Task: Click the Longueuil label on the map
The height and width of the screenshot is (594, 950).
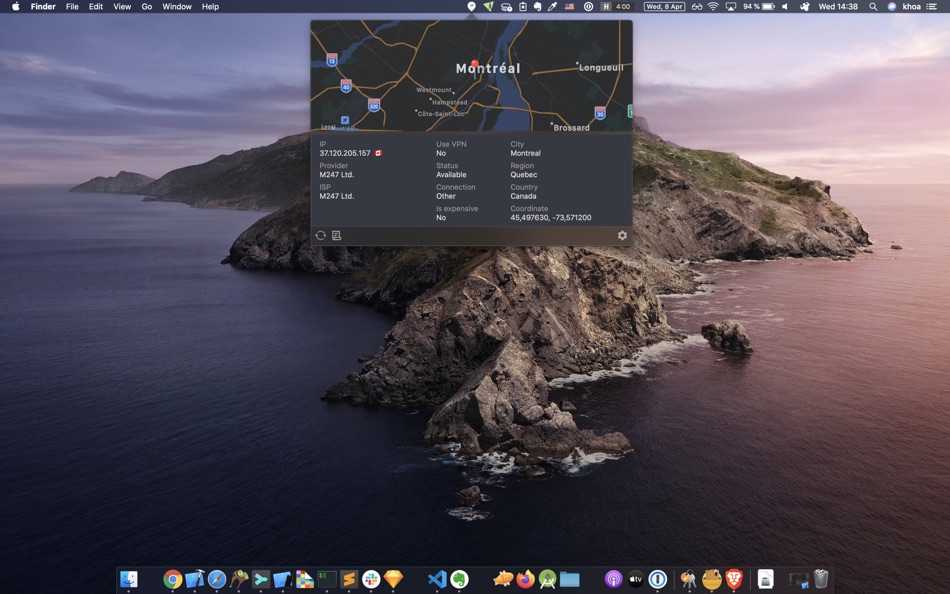Action: pos(601,67)
